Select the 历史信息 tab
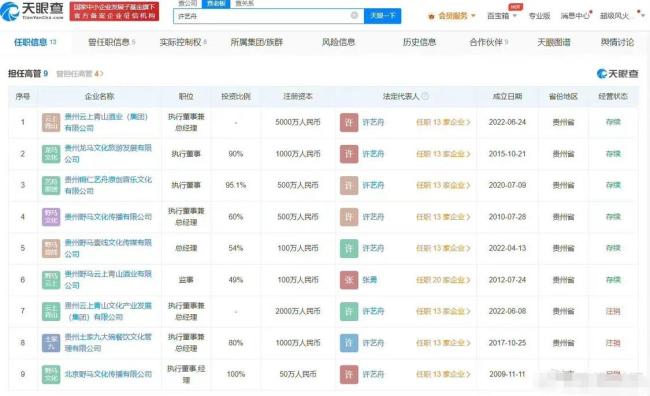Image resolution: width=650 pixels, height=396 pixels. coord(420,42)
